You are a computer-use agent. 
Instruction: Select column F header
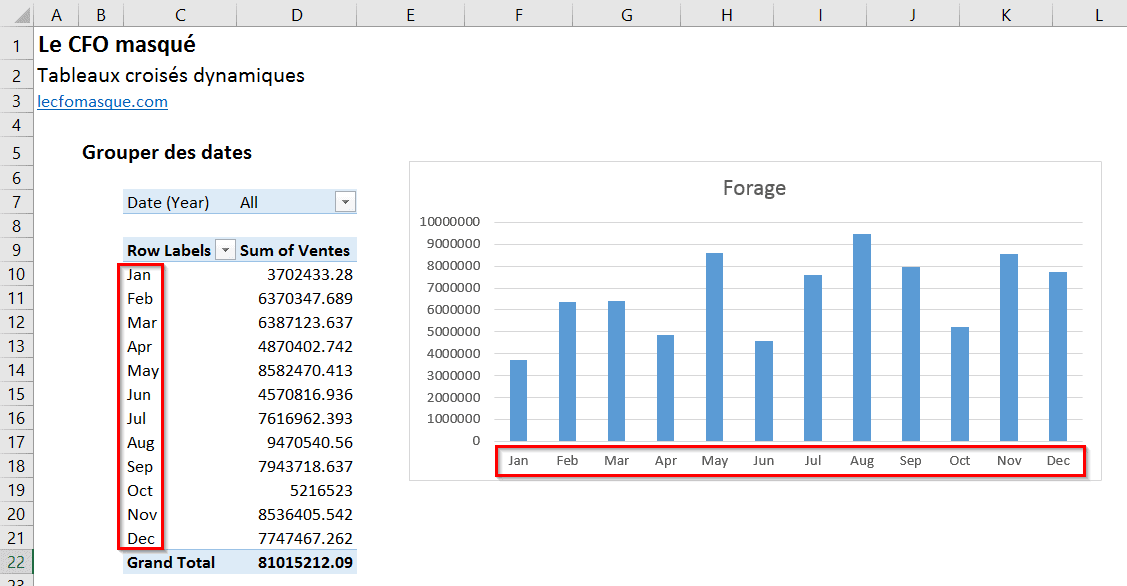point(516,14)
